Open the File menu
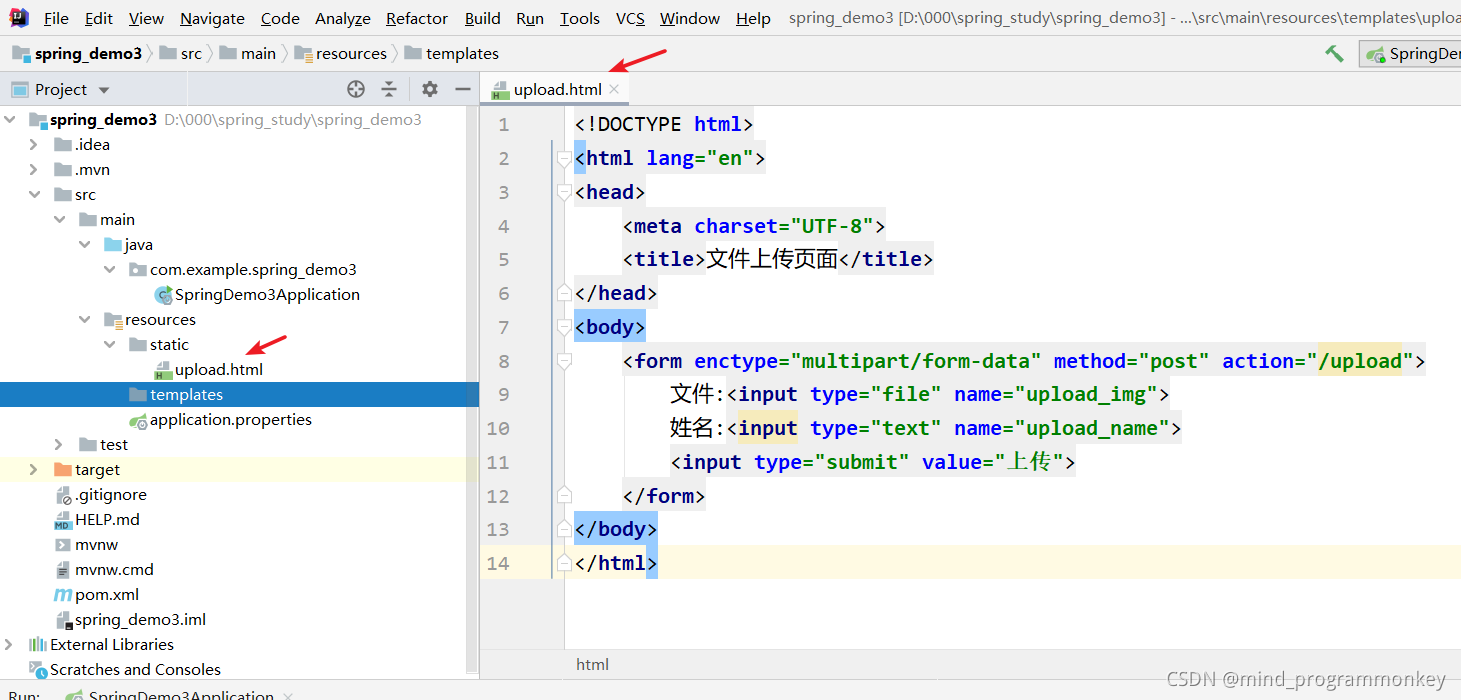The width and height of the screenshot is (1461, 700). [x=56, y=18]
